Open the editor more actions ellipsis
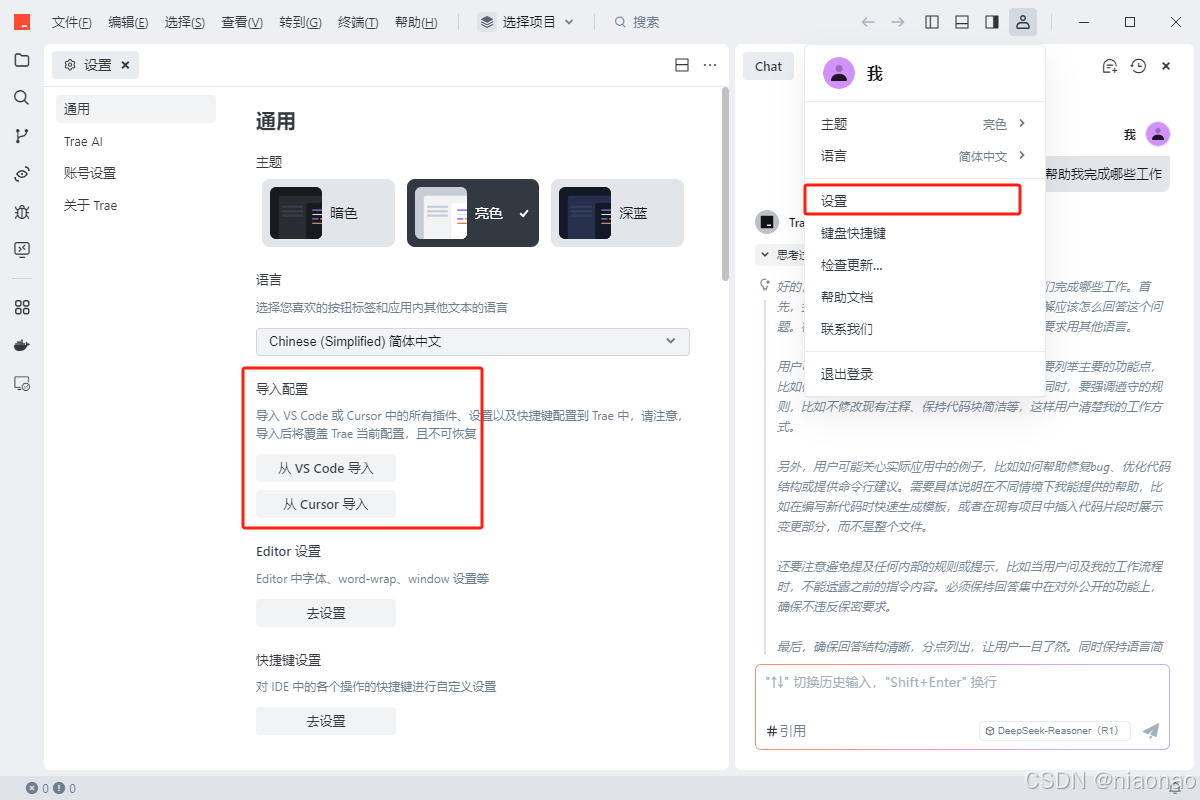Image resolution: width=1200 pixels, height=800 pixels. (710, 65)
